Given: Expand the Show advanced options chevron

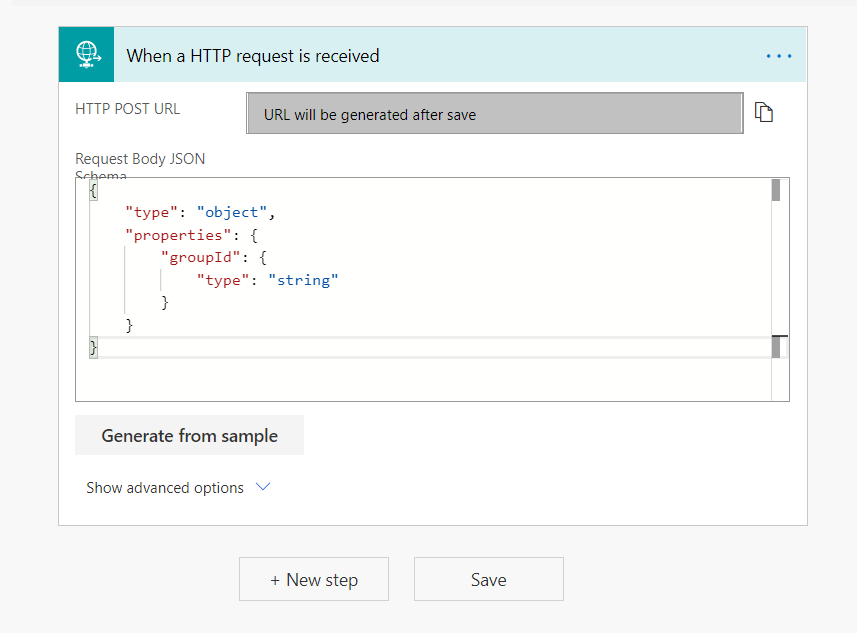Looking at the screenshot, I should [263, 487].
